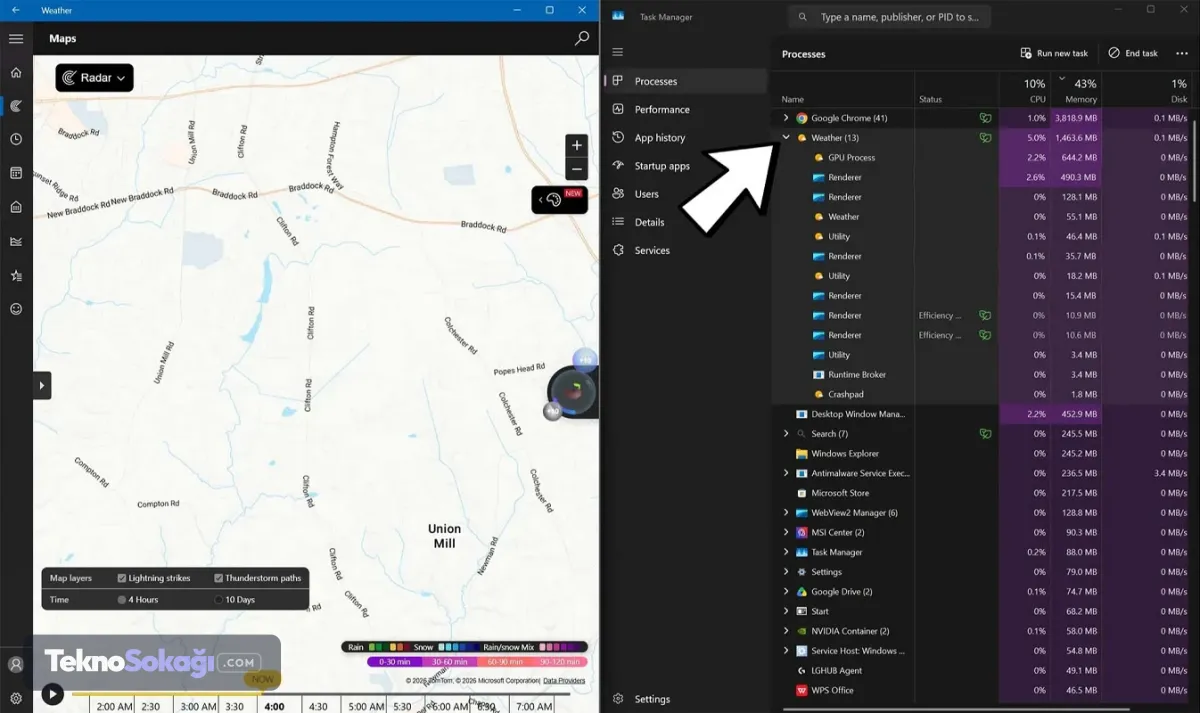1200x713 pixels.
Task: Click Run new task button
Action: [x=1054, y=53]
